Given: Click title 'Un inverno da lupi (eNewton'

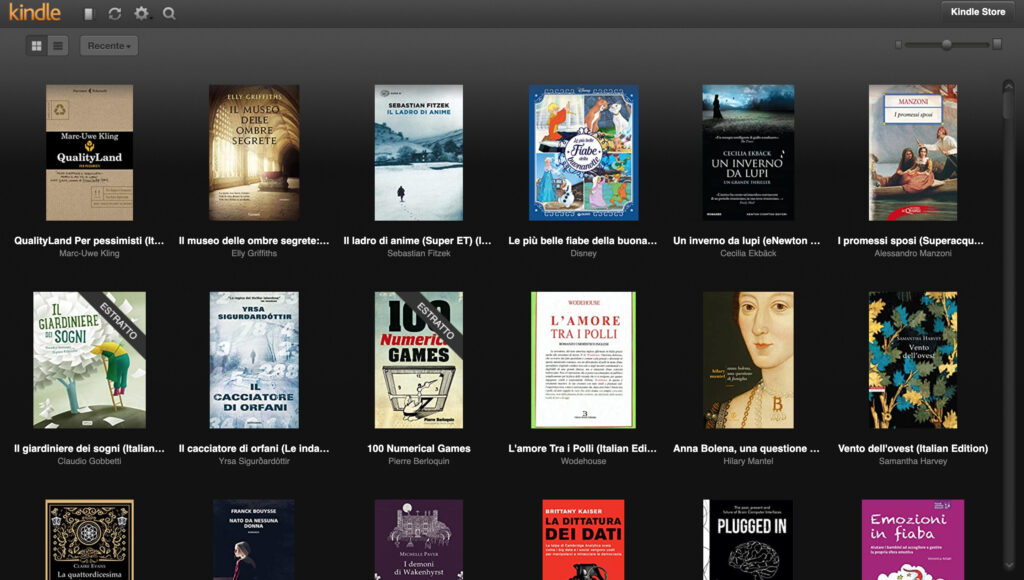Looking at the screenshot, I should click(746, 240).
